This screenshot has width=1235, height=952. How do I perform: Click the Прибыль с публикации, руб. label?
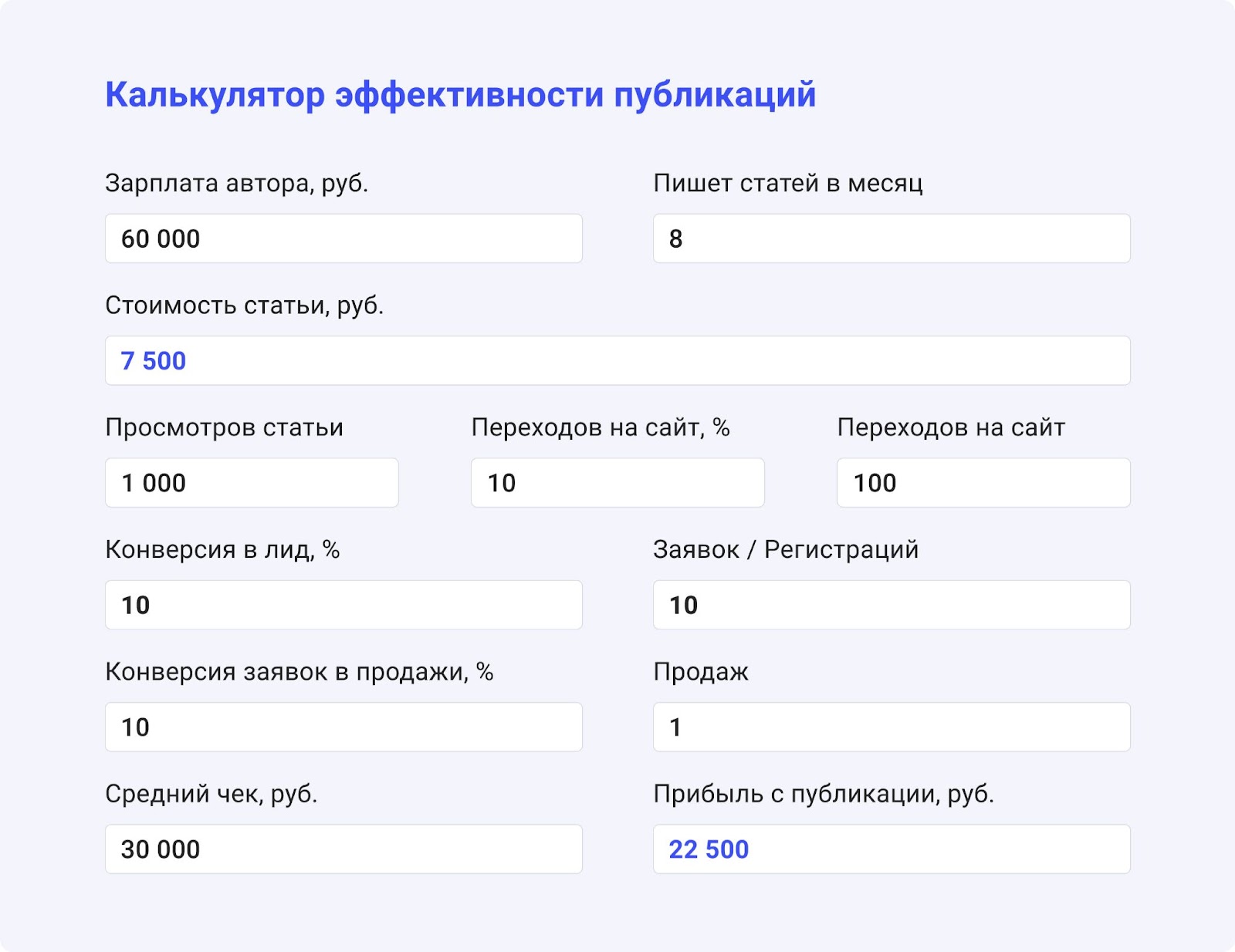click(824, 794)
